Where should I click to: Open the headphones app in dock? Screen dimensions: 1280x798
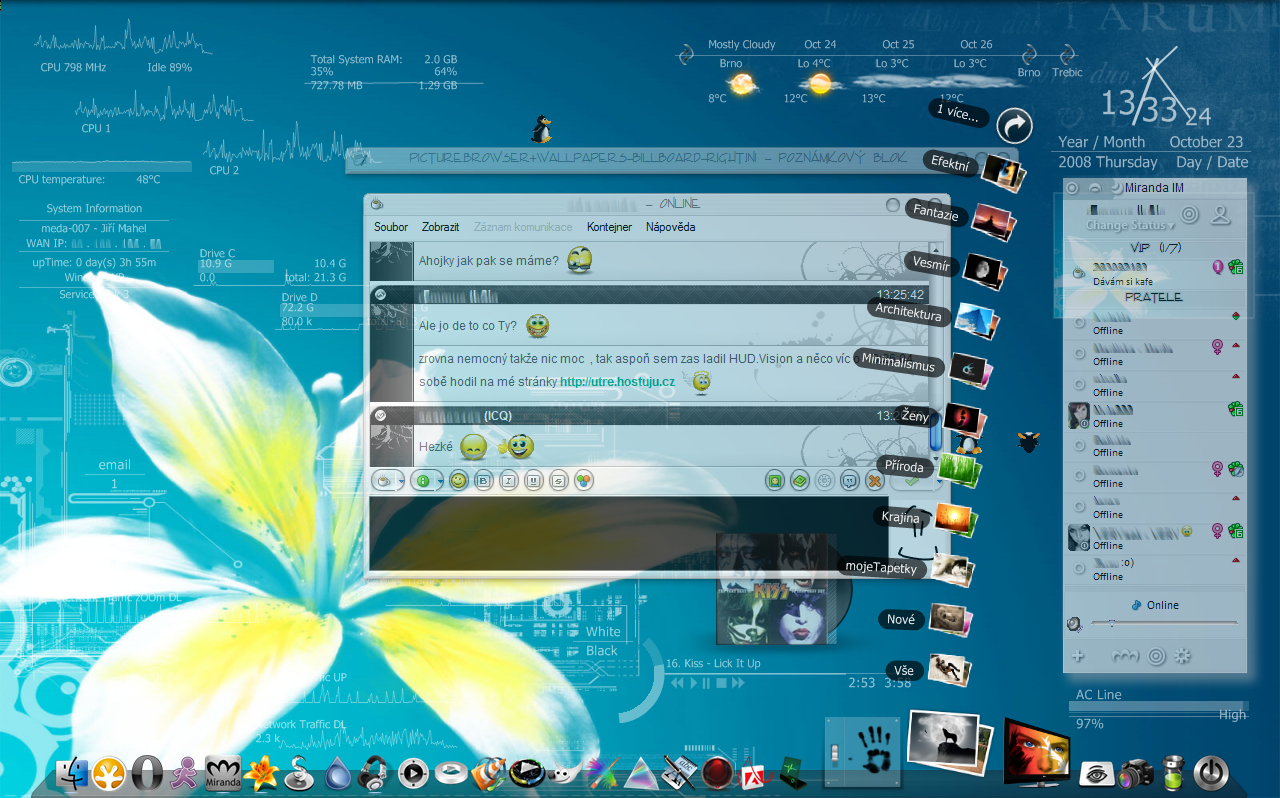point(374,773)
